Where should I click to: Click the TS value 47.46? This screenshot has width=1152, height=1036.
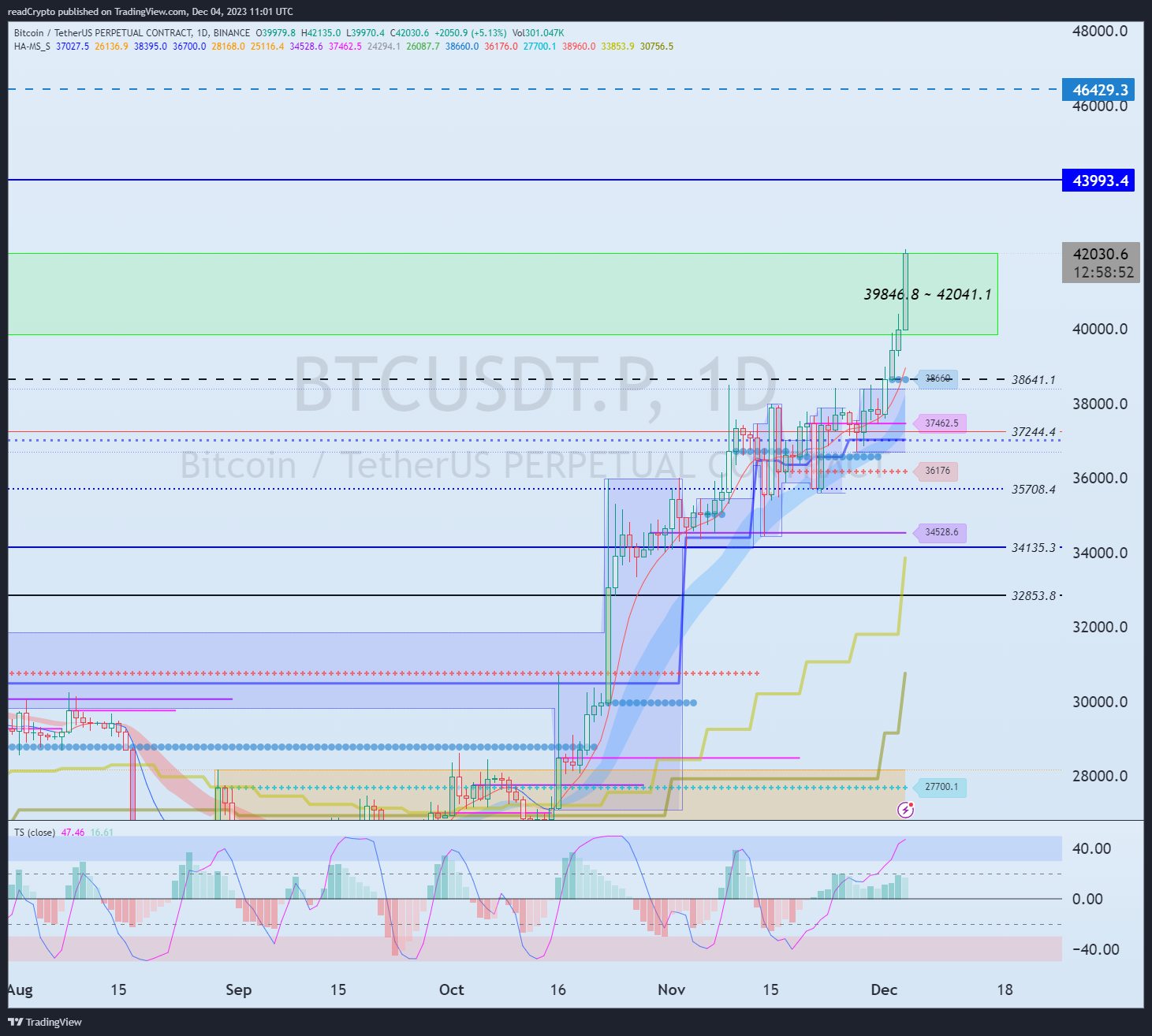tap(73, 833)
